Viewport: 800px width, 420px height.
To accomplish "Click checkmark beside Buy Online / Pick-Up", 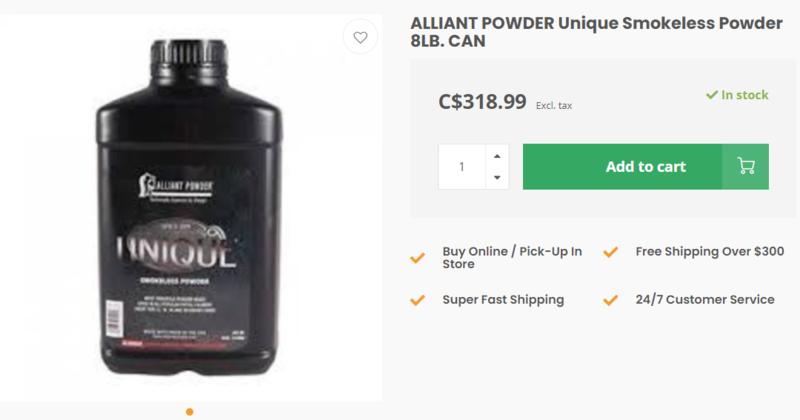I will tap(418, 258).
